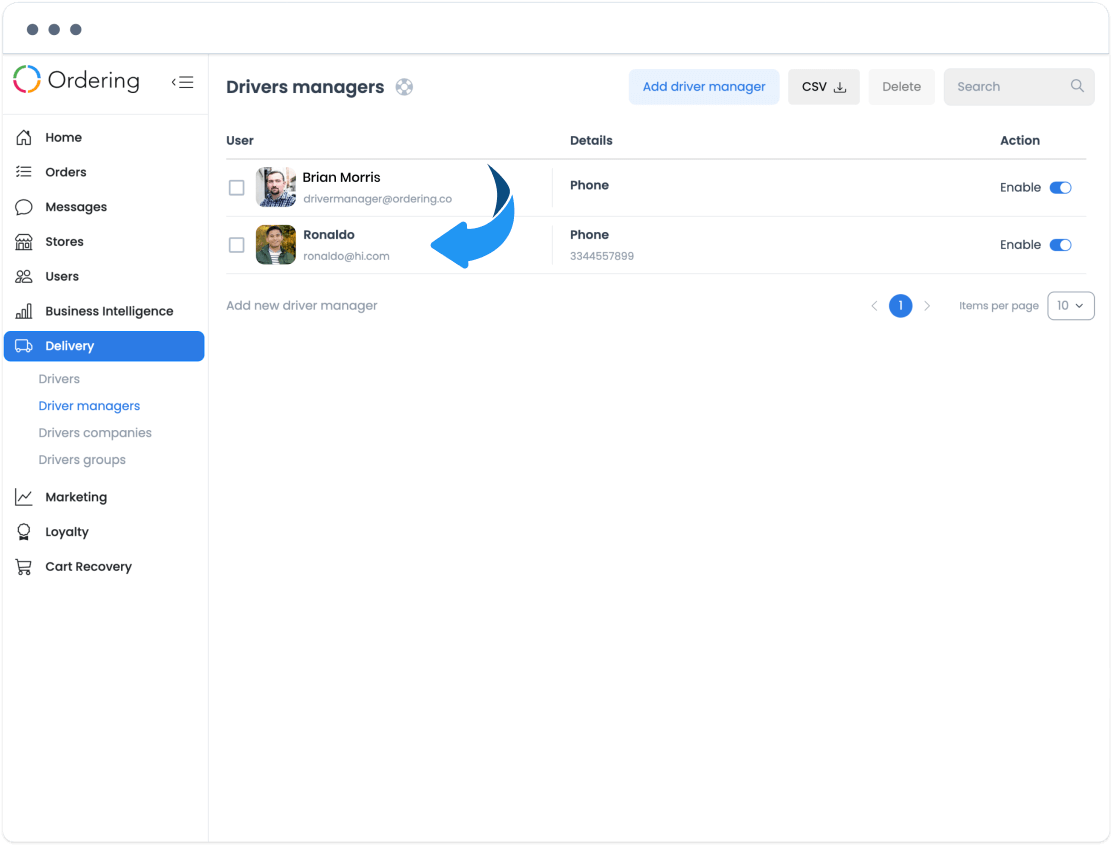This screenshot has width=1113, height=847.
Task: Go to the Drivers groups submenu page
Action: pos(82,460)
